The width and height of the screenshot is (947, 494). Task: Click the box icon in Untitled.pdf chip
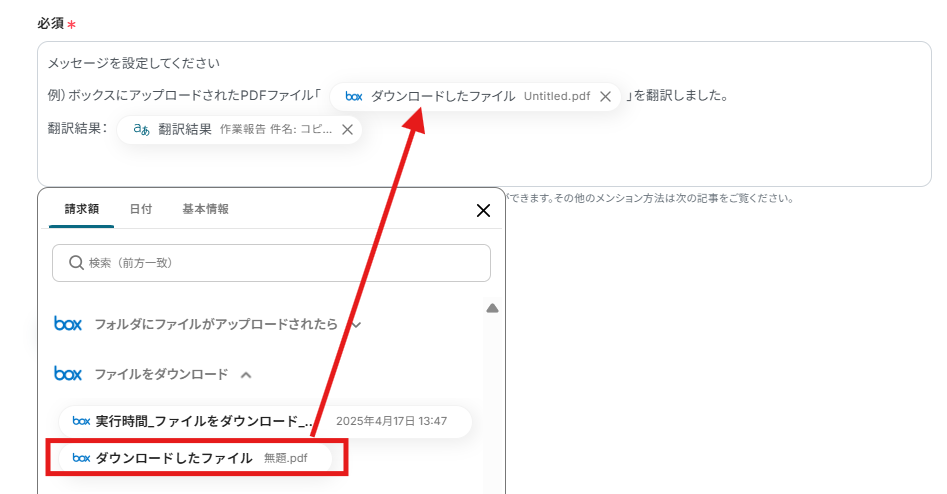[x=353, y=96]
